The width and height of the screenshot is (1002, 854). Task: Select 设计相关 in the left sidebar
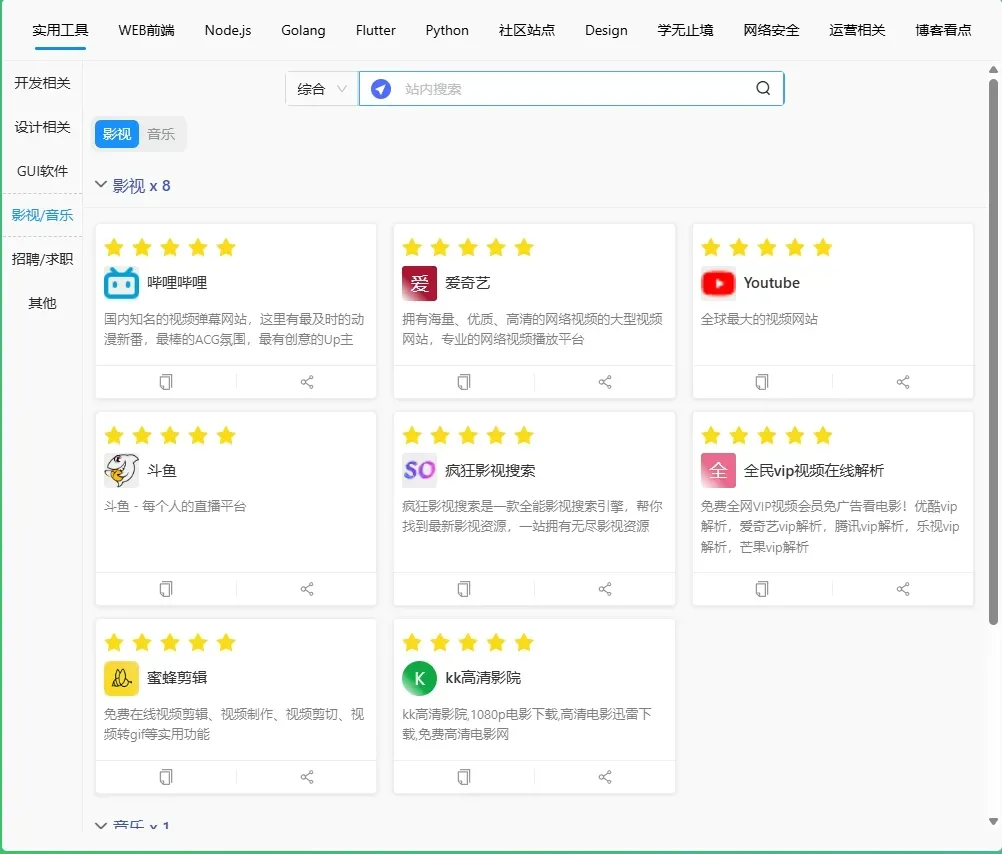point(42,127)
